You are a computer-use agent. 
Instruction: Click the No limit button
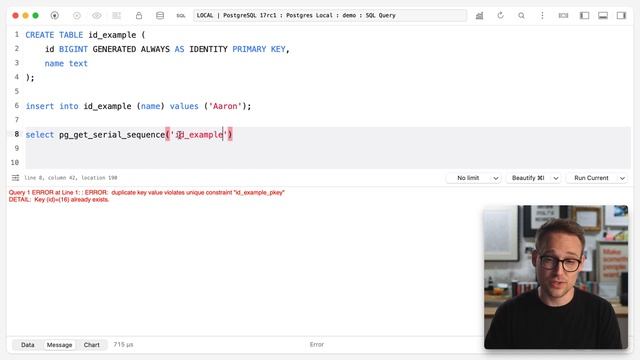468,178
